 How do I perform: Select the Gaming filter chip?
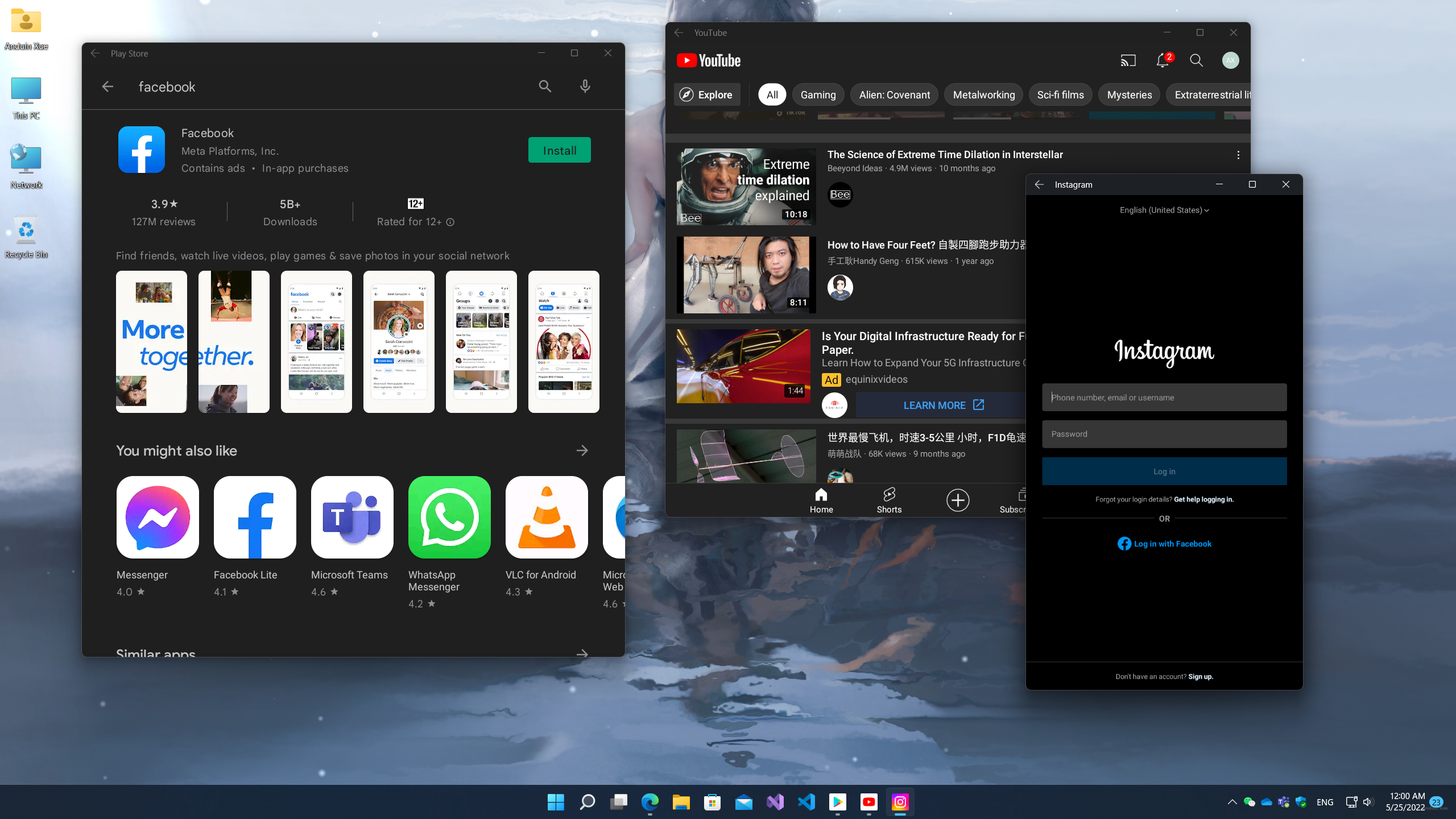818,94
